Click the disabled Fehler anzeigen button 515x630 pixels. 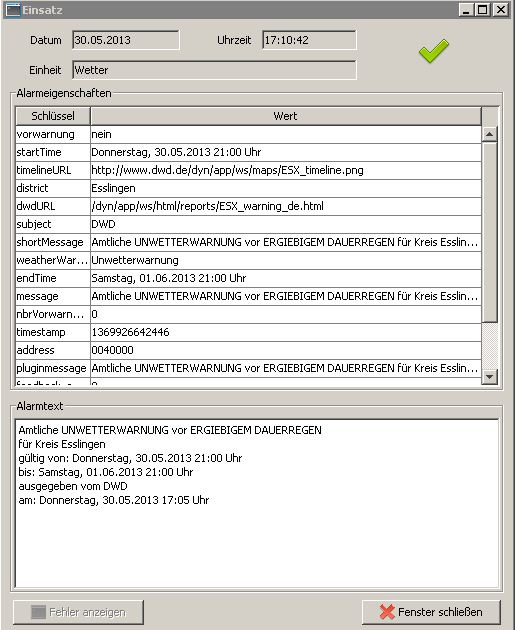coord(78,612)
